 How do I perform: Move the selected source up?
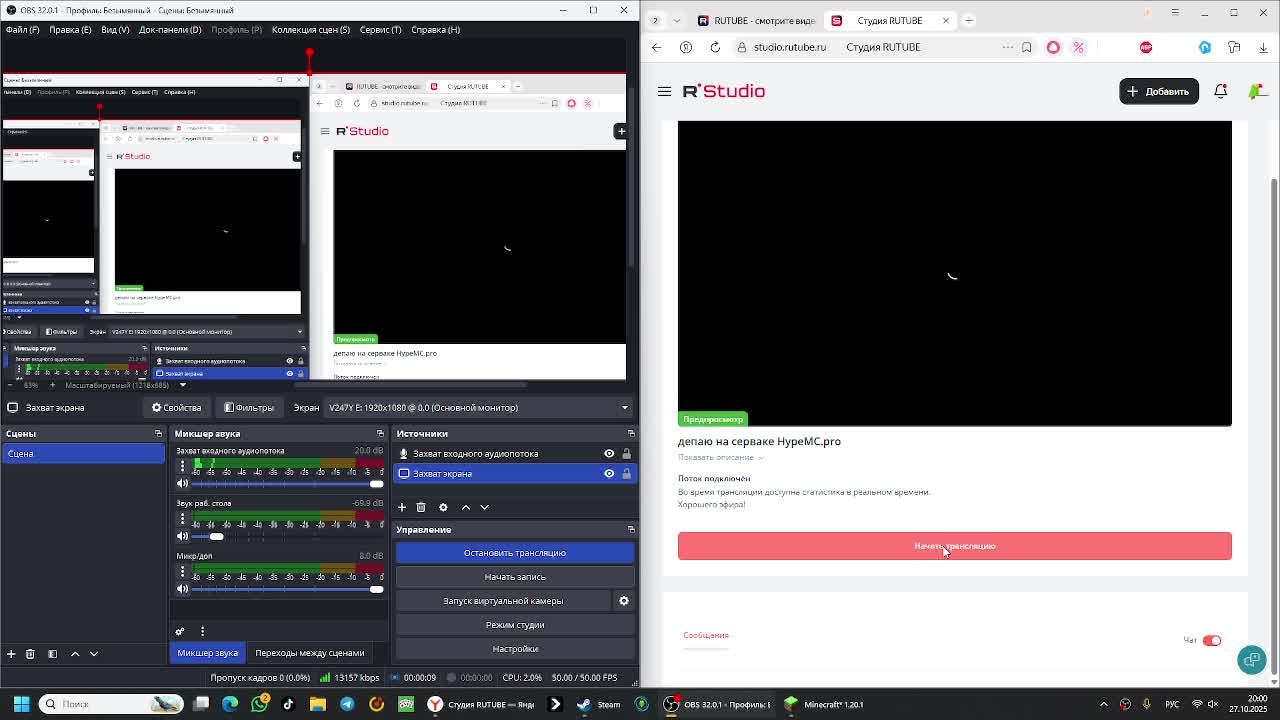tap(465, 507)
